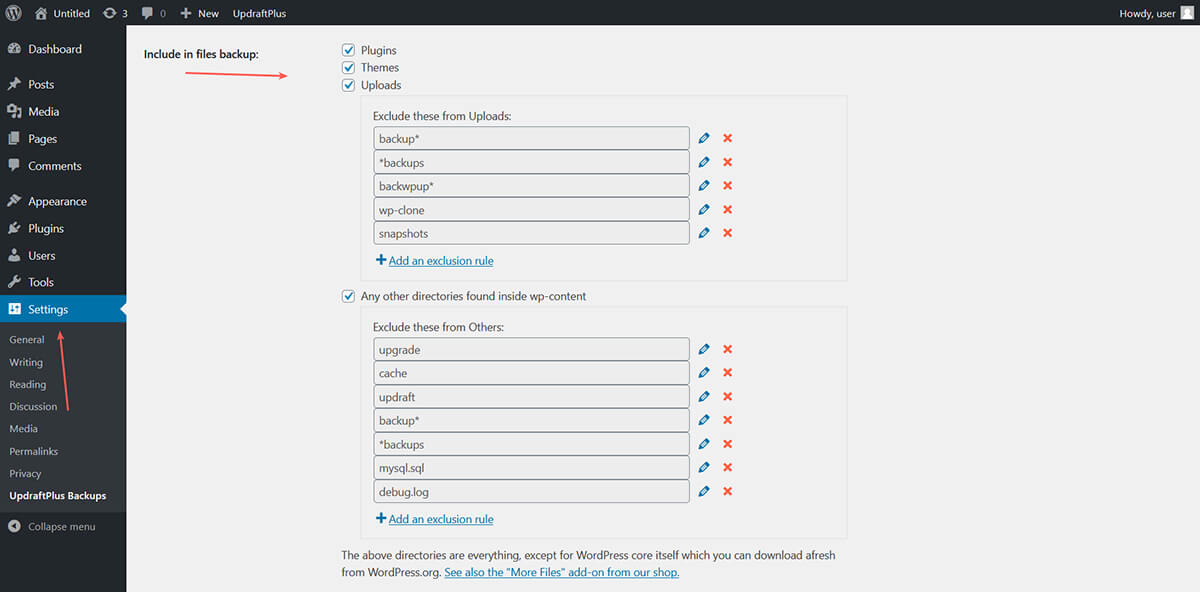Delete the mysql.sql exclusion rule

point(728,467)
